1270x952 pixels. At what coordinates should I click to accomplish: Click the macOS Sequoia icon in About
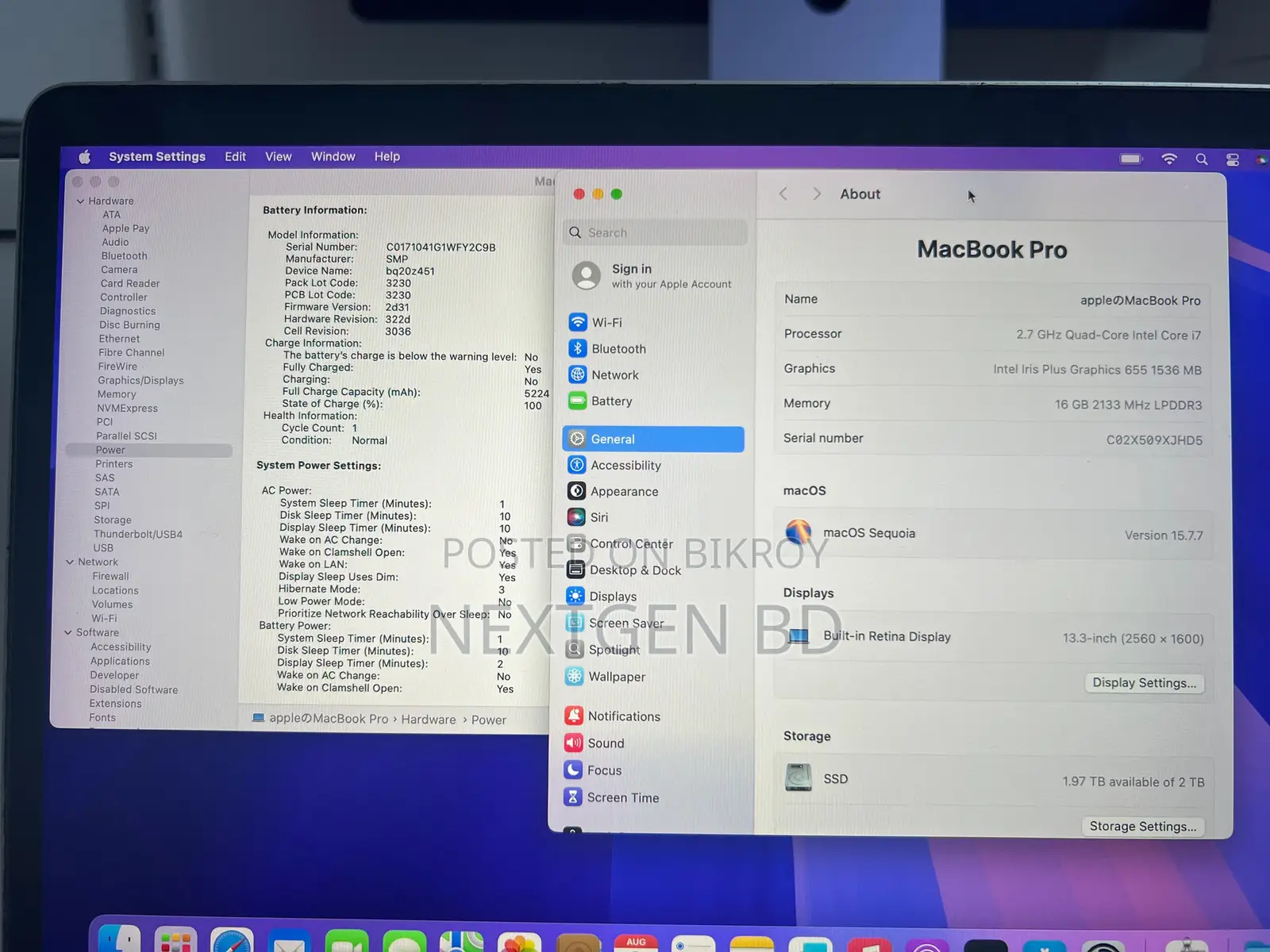pyautogui.click(x=798, y=532)
